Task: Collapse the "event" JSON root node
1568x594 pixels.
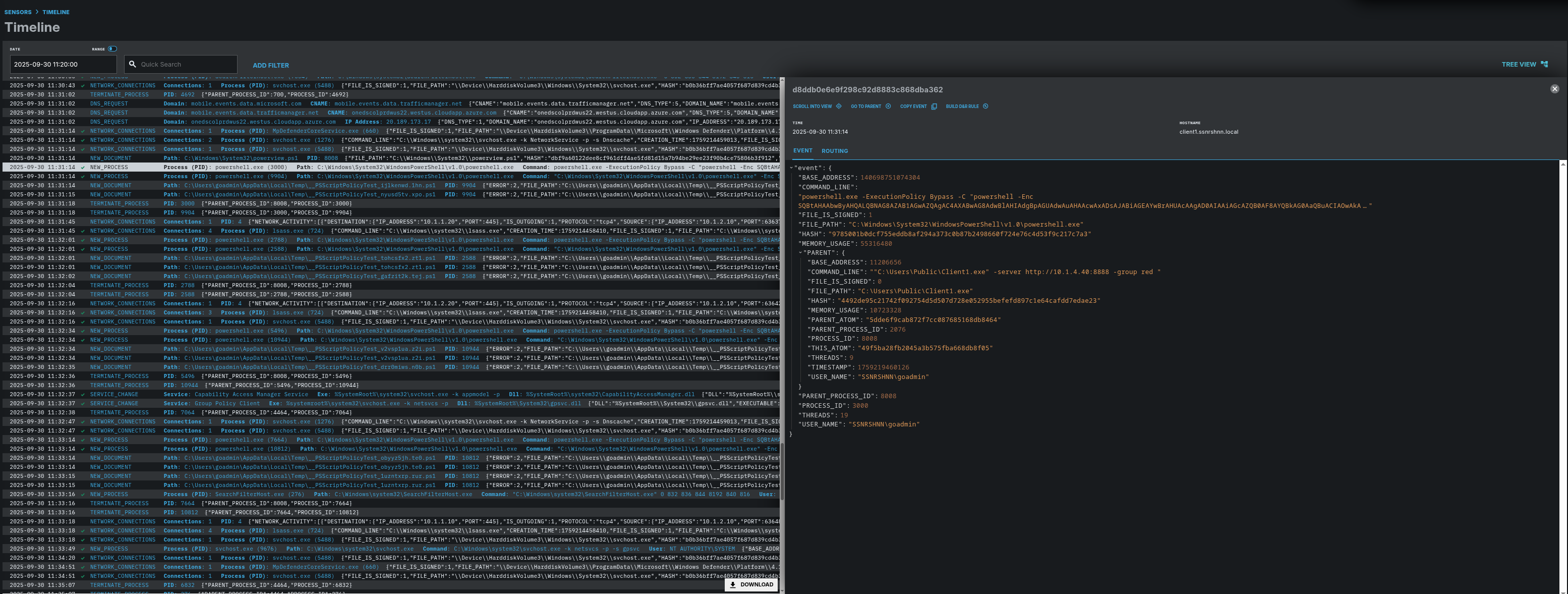Action: click(791, 168)
